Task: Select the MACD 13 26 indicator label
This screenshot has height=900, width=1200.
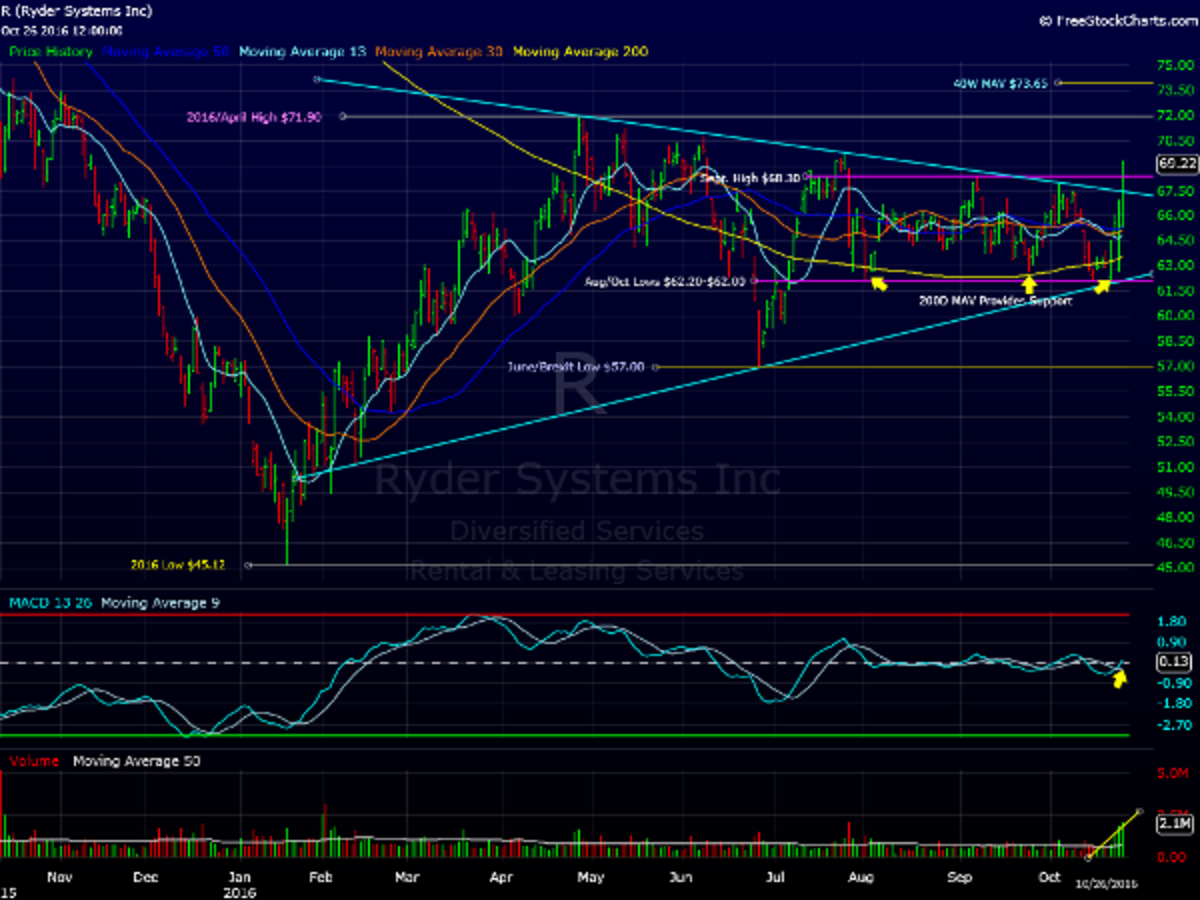Action: point(51,603)
